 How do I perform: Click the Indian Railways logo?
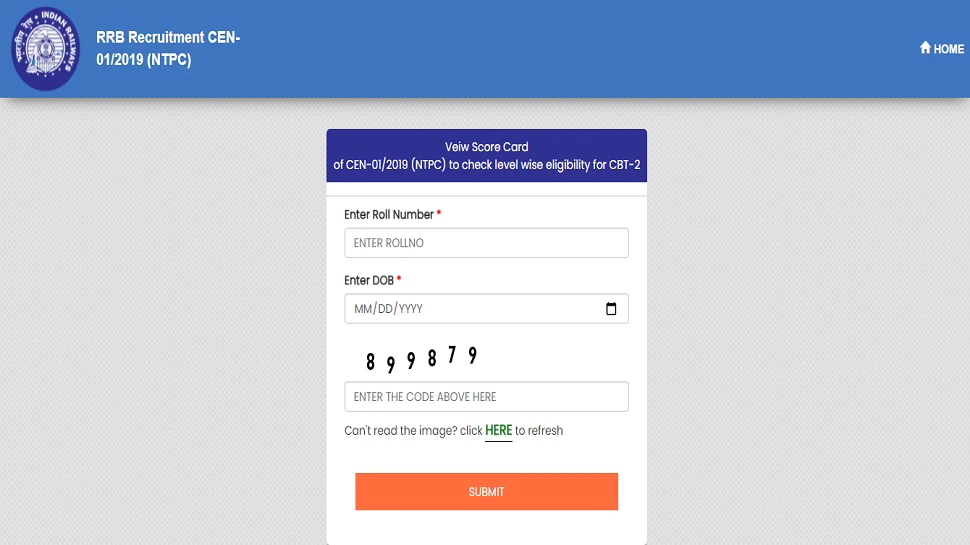click(x=46, y=49)
